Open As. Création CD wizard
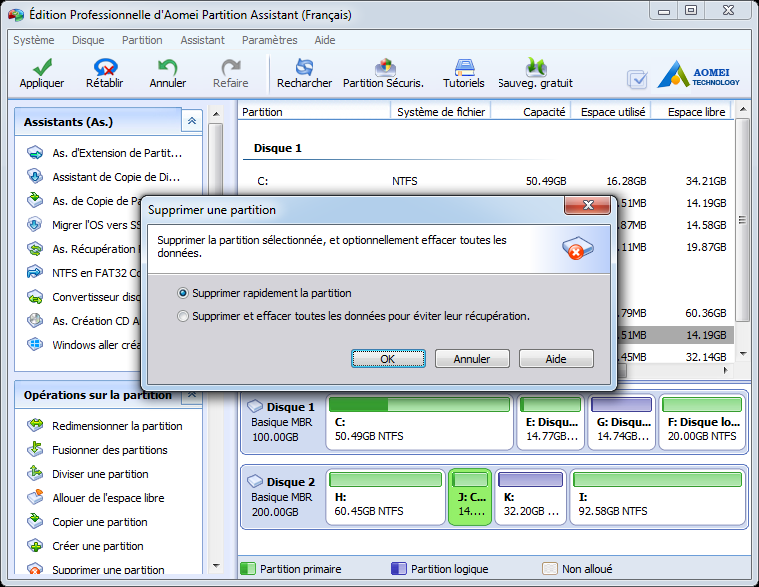The height and width of the screenshot is (587, 759). 83,321
